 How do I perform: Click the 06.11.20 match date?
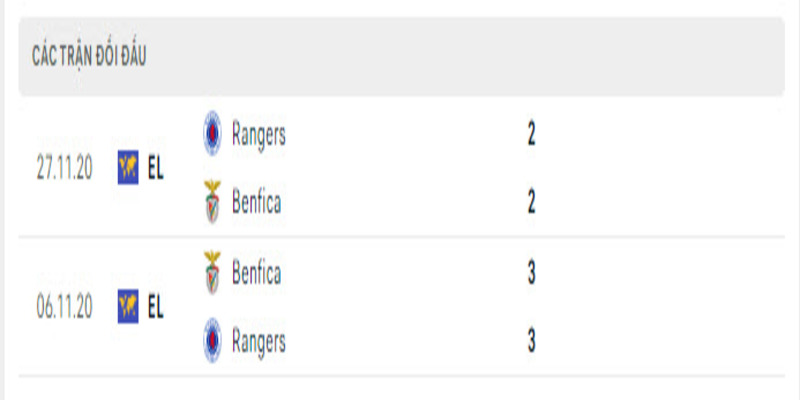65,307
